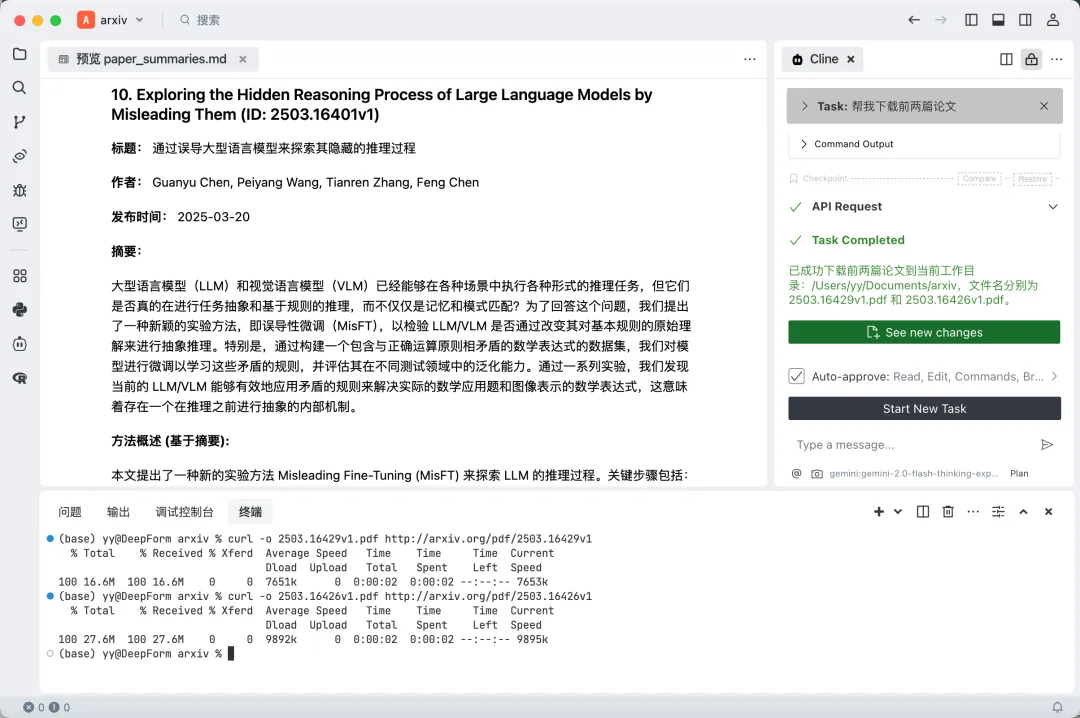
Task: Open the Source Control view
Action: pos(19,121)
